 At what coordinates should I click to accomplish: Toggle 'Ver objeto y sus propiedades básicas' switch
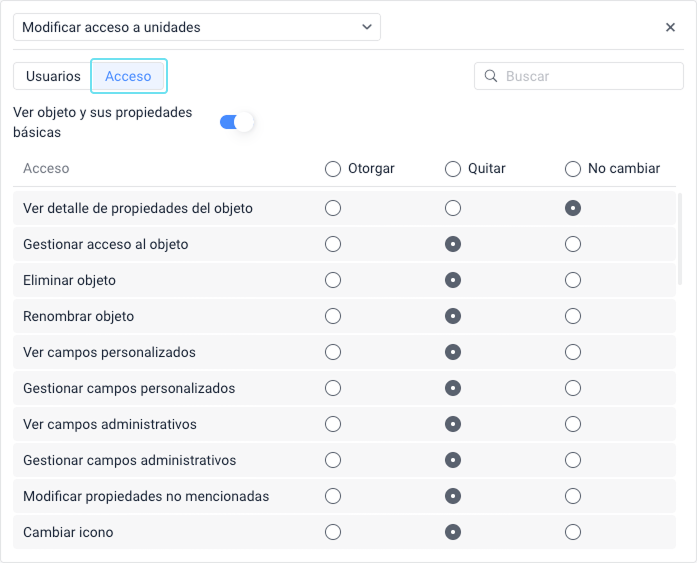pyautogui.click(x=237, y=122)
